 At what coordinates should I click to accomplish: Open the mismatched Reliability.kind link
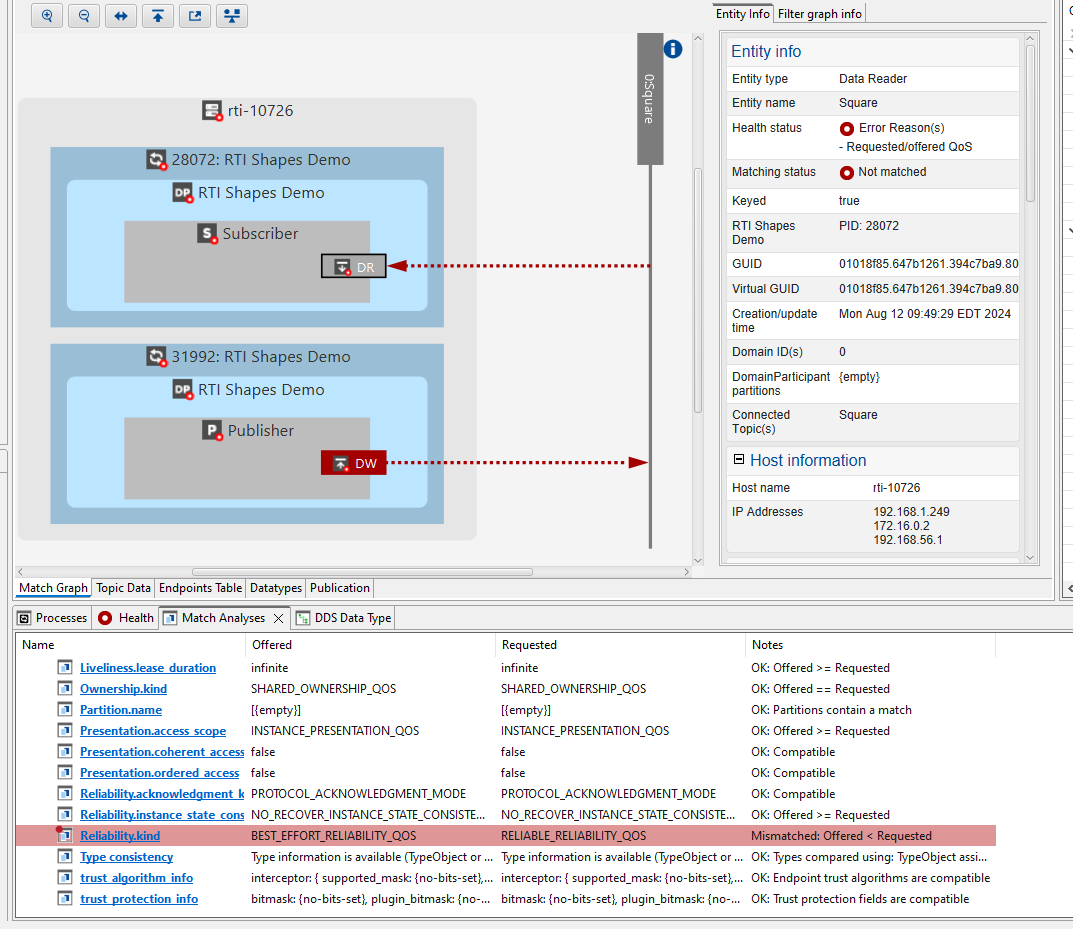120,836
